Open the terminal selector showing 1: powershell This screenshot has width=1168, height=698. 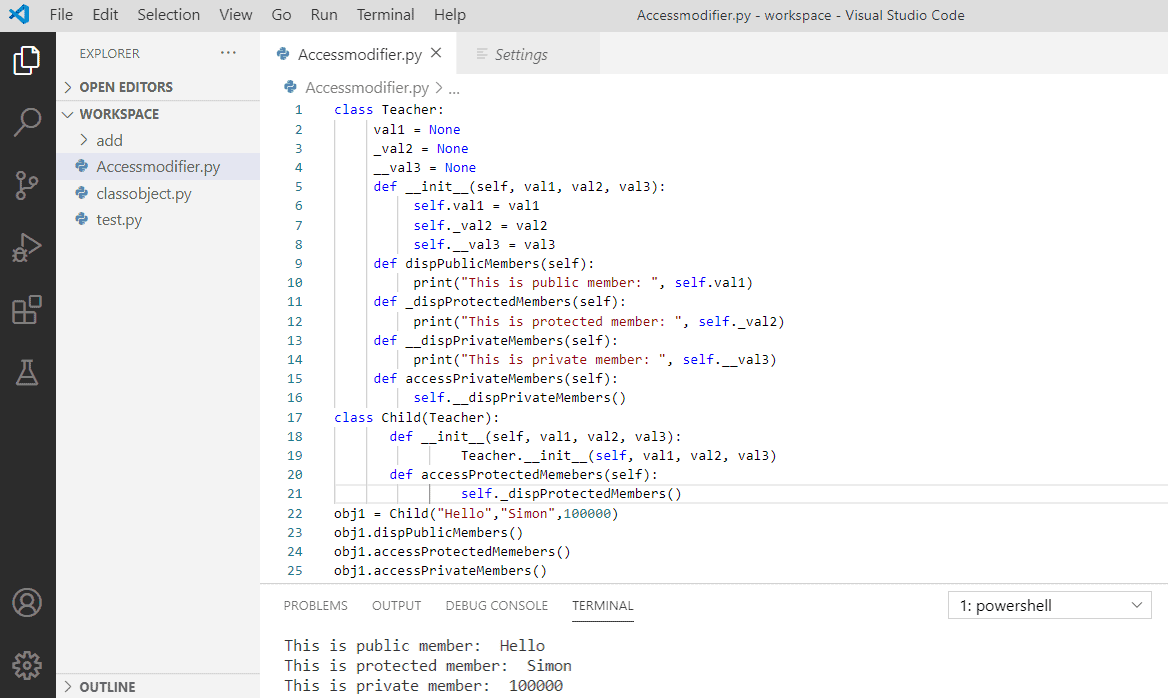(x=1049, y=605)
